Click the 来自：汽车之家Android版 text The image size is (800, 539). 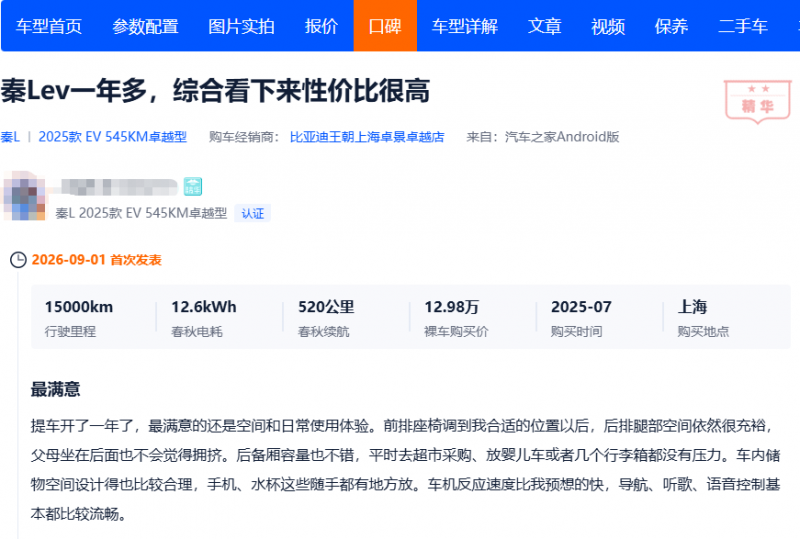pyautogui.click(x=543, y=137)
